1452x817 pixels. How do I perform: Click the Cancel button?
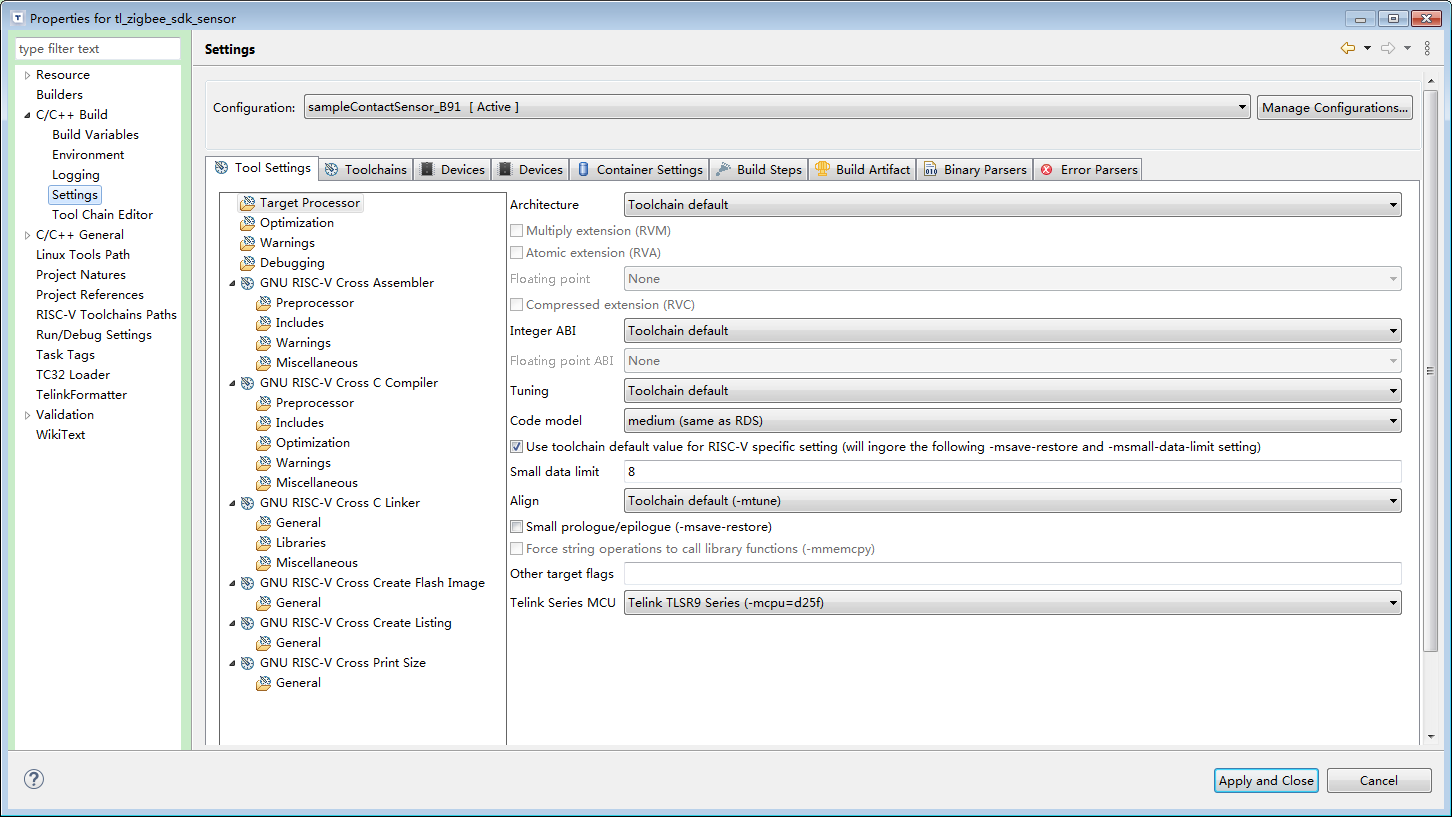[x=1379, y=780]
